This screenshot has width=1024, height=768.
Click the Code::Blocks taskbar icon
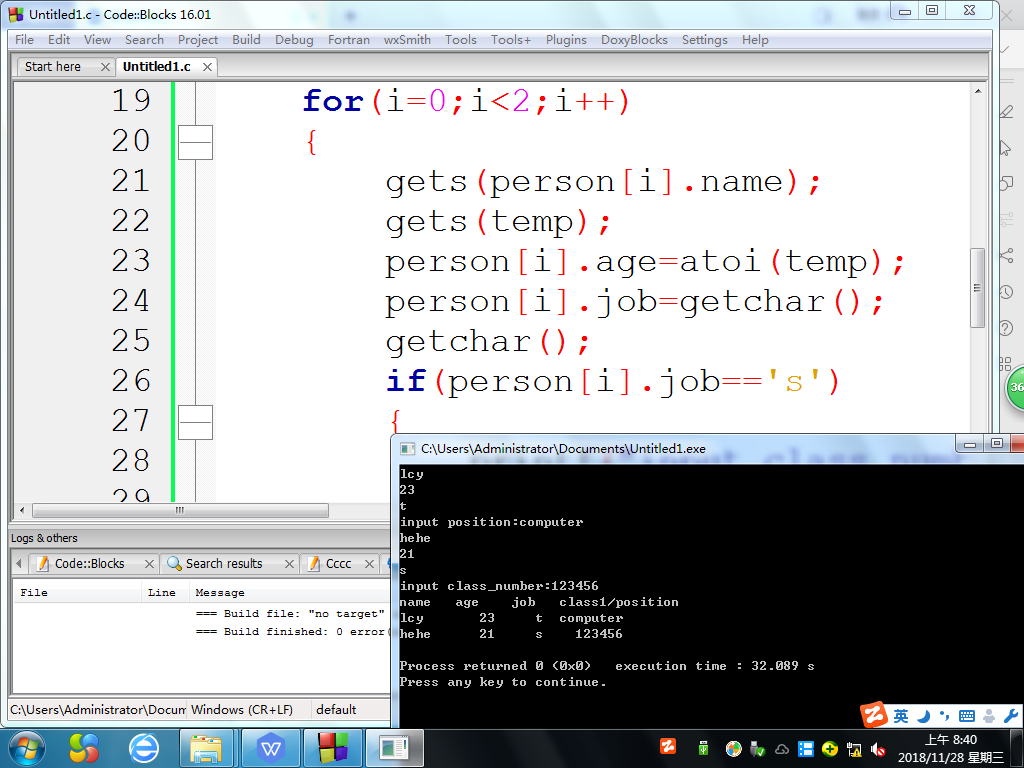332,748
